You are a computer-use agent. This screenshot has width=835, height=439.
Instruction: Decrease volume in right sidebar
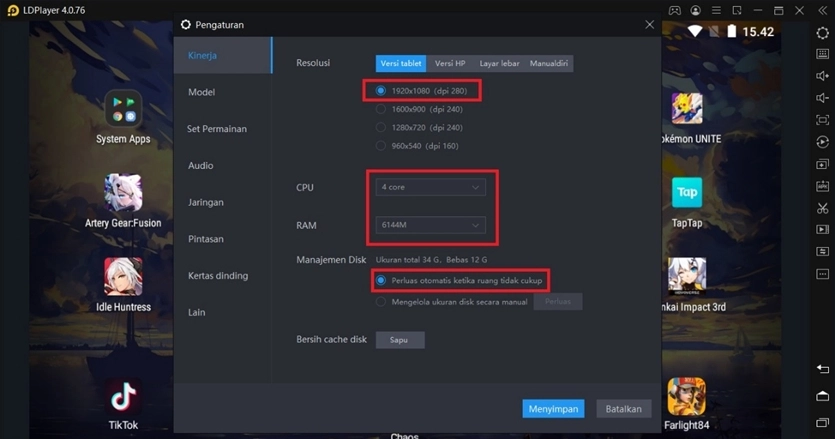823,98
